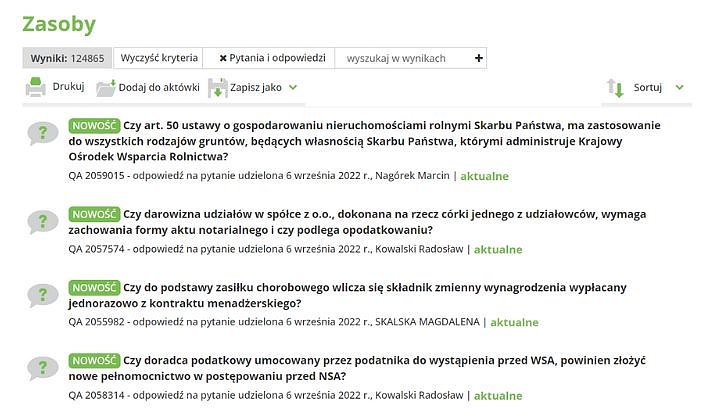715x420 pixels.
Task: Focus the wyszukaj w wynikach search field
Action: coord(403,58)
